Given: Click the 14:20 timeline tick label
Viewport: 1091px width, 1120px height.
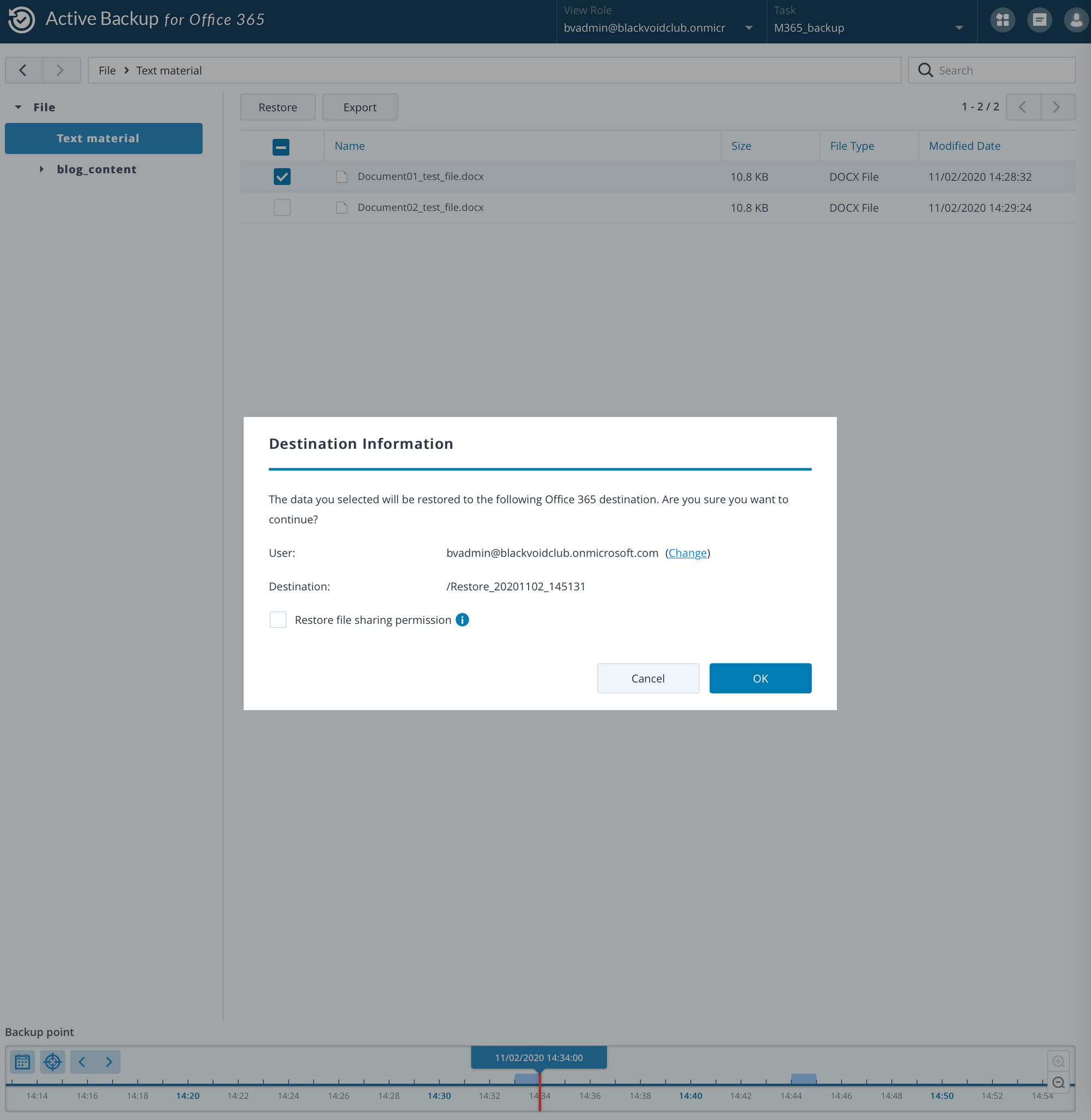Looking at the screenshot, I should pos(188,1095).
